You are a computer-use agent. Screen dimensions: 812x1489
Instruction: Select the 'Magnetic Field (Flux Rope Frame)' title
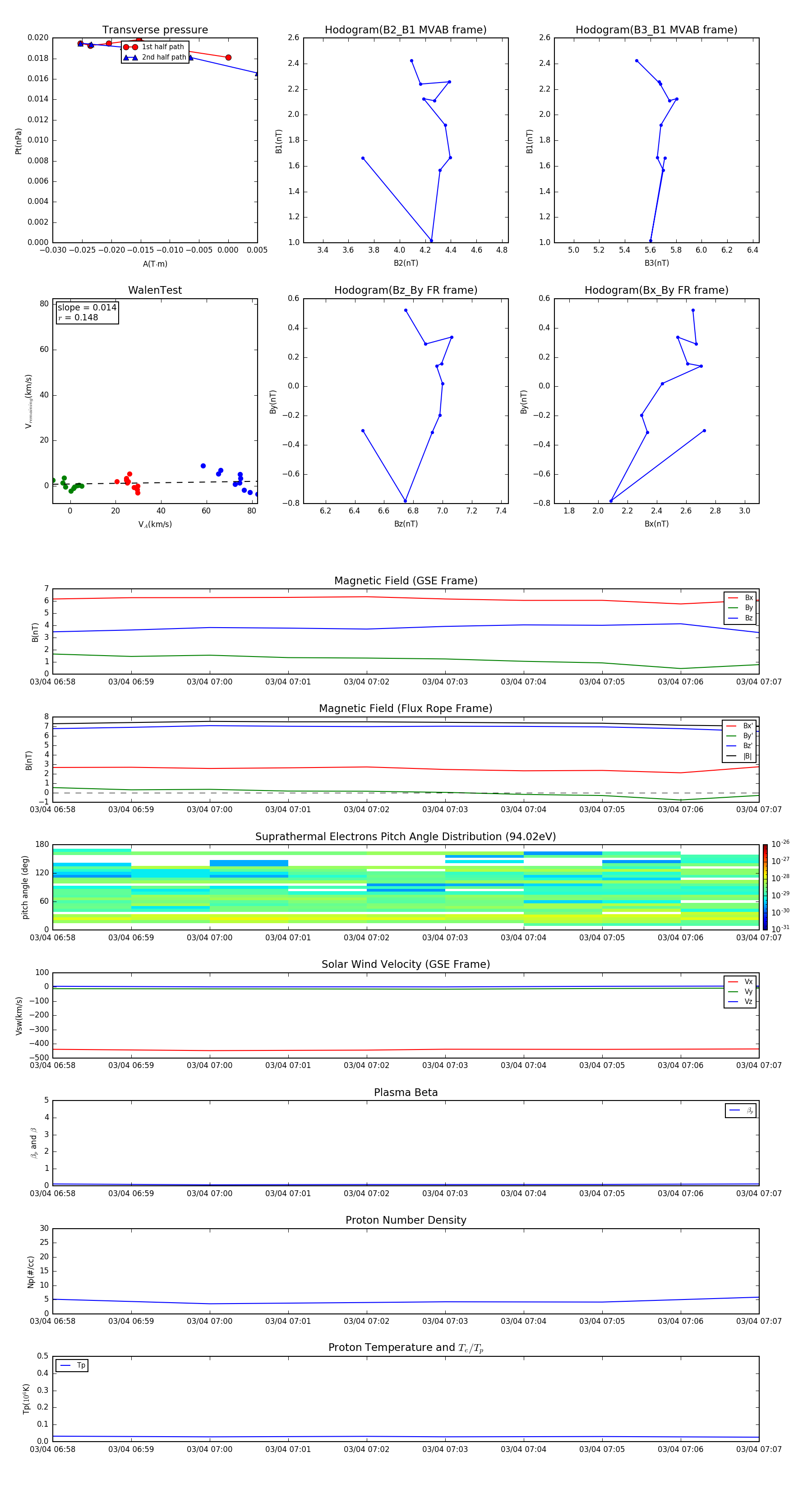coord(406,709)
